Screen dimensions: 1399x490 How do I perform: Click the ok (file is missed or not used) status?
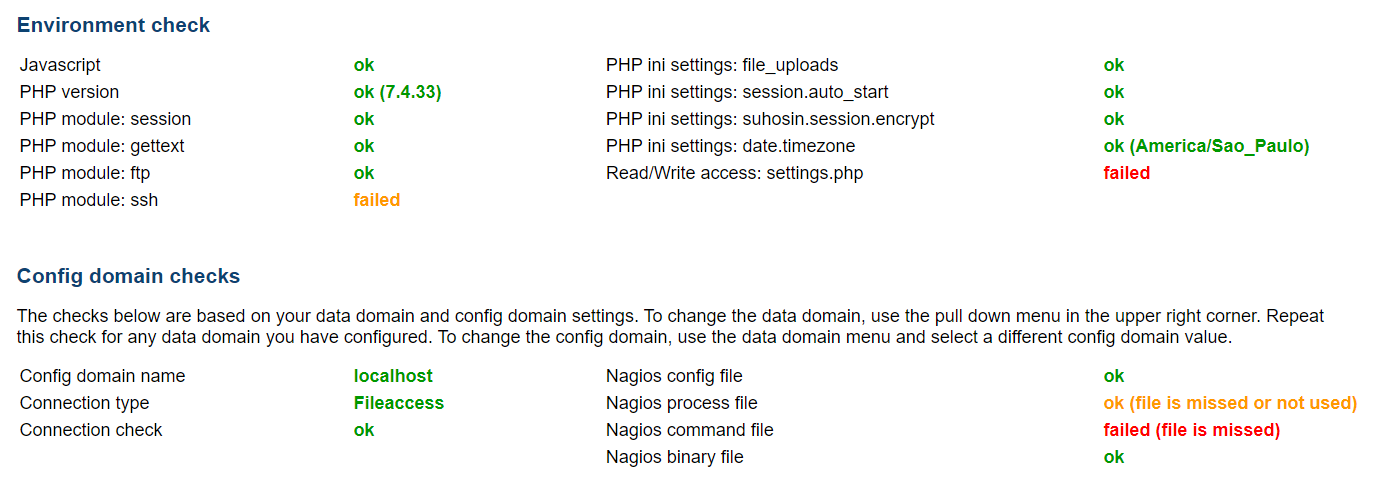pyautogui.click(x=1230, y=403)
